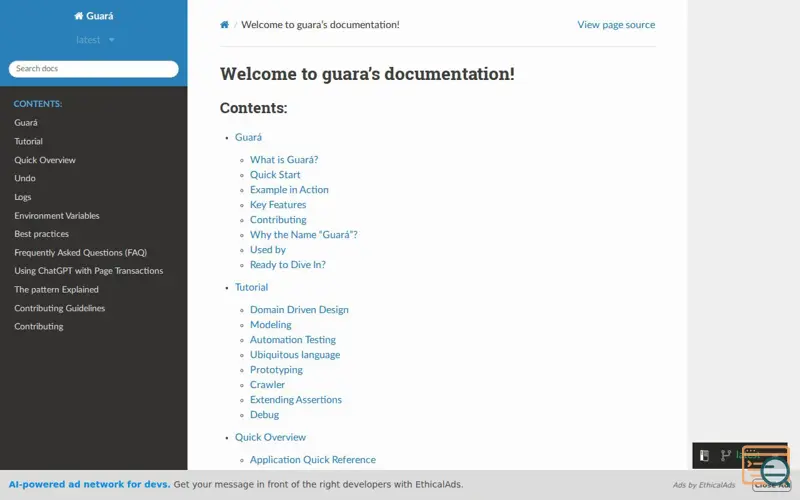
Task: Click the Ads by EthicalAds label
Action: (x=704, y=485)
